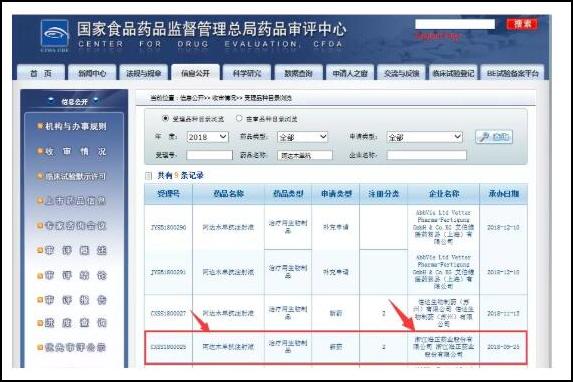Click acceptance number JYSS1800290
573x382 pixels.
[168, 227]
